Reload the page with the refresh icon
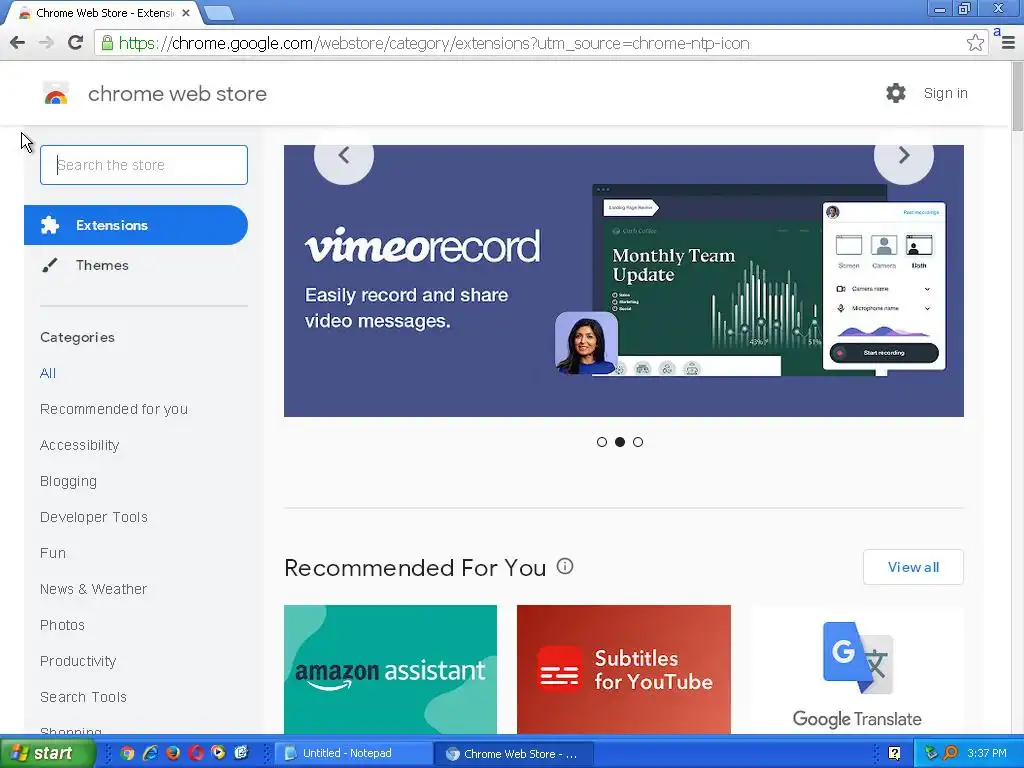 point(75,43)
